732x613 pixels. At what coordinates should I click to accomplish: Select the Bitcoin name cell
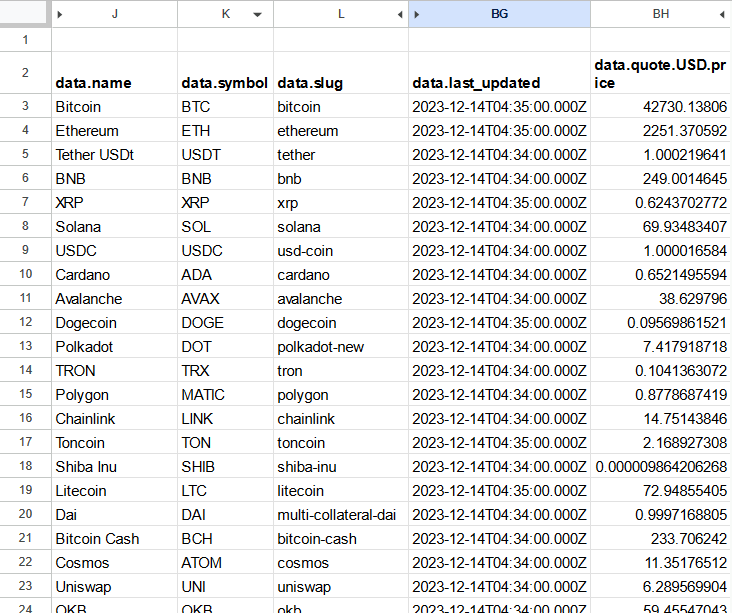(114, 106)
